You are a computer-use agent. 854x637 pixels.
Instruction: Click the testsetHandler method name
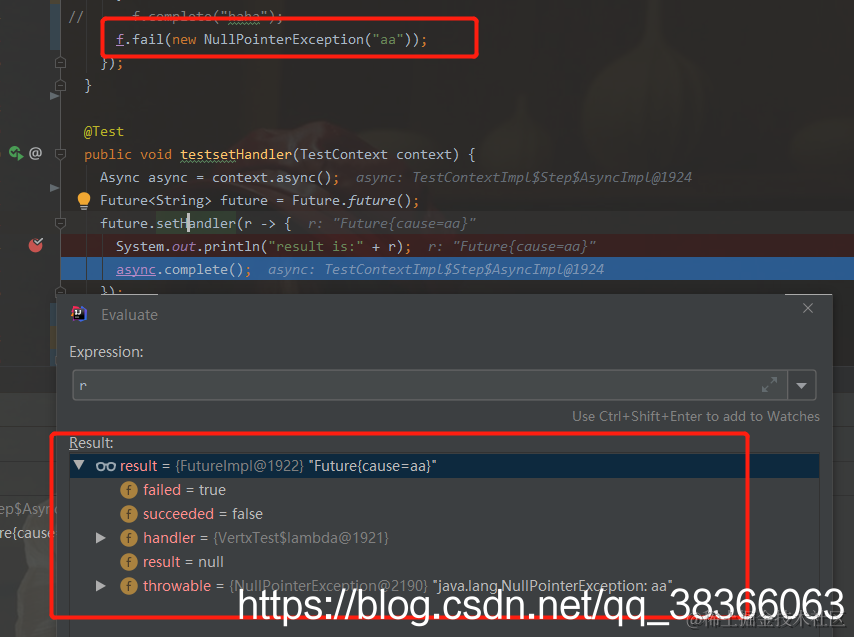tap(236, 155)
